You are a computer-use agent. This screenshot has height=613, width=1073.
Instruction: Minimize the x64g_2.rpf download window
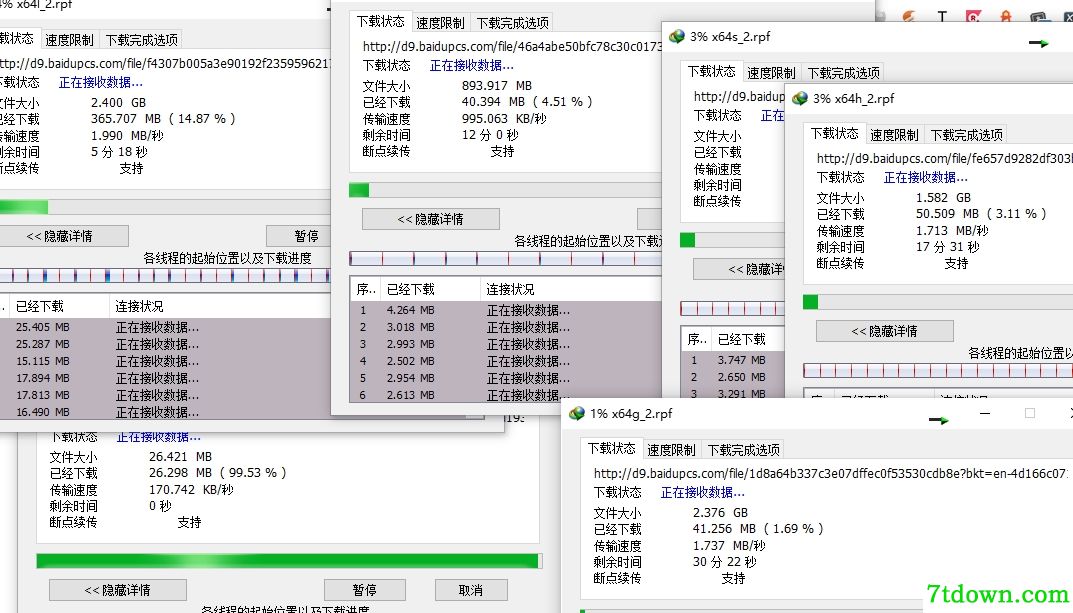(985, 413)
